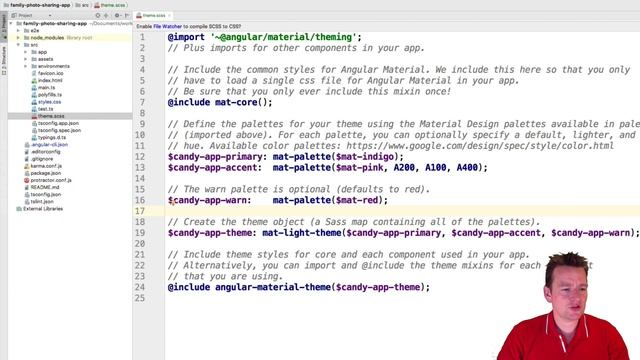This screenshot has height=360, width=640.
Task: Expand the e2e folder arrow
Action: [x=18, y=31]
